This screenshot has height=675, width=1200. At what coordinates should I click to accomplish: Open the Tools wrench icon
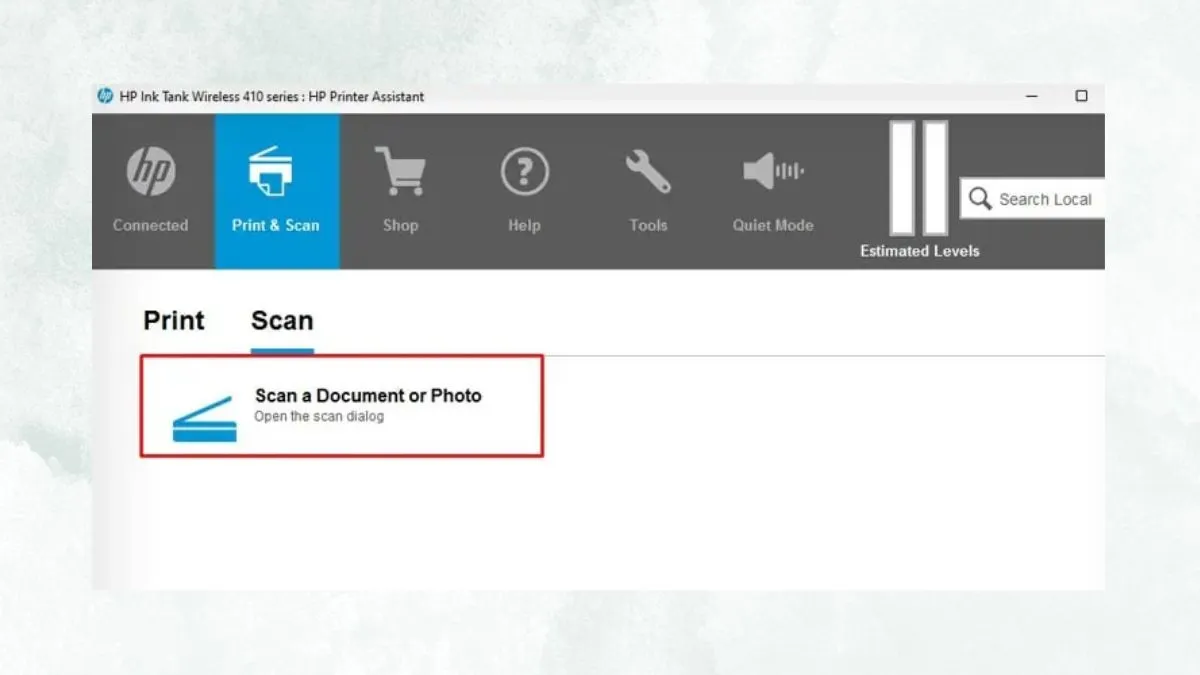(648, 172)
